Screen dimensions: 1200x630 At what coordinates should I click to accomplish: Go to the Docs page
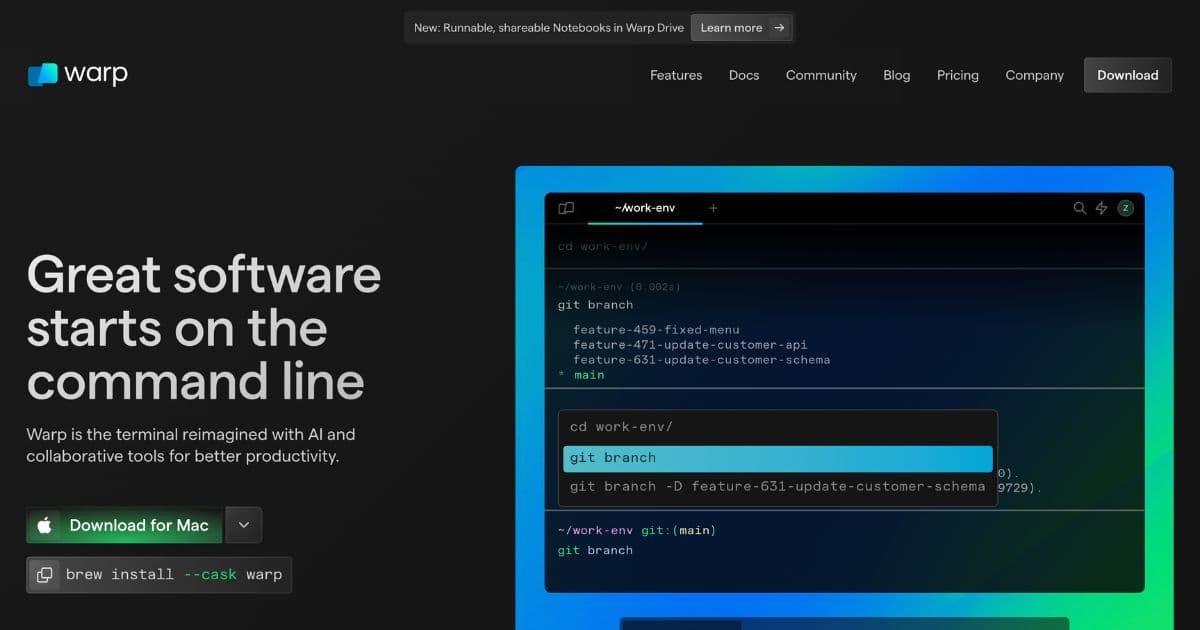744,75
